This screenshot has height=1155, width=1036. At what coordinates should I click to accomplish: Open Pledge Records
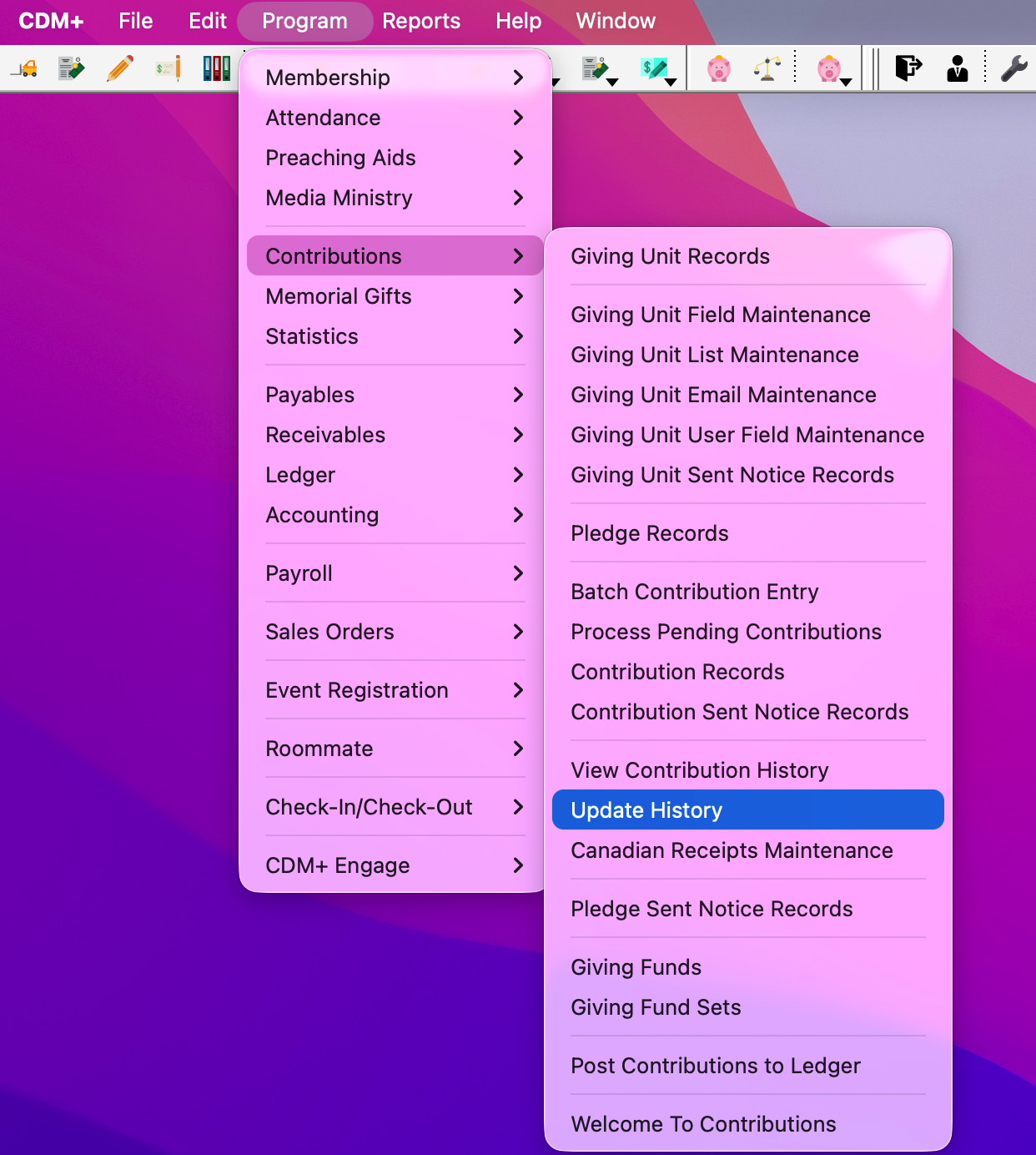748,533
